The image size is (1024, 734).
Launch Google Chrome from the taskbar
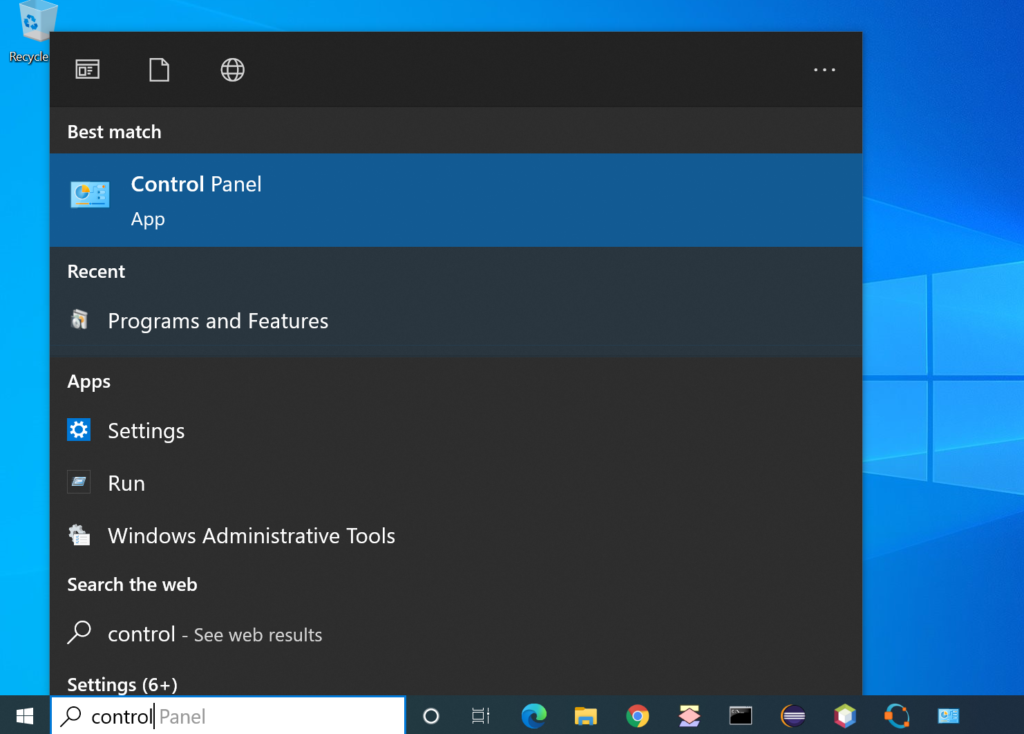point(638,716)
